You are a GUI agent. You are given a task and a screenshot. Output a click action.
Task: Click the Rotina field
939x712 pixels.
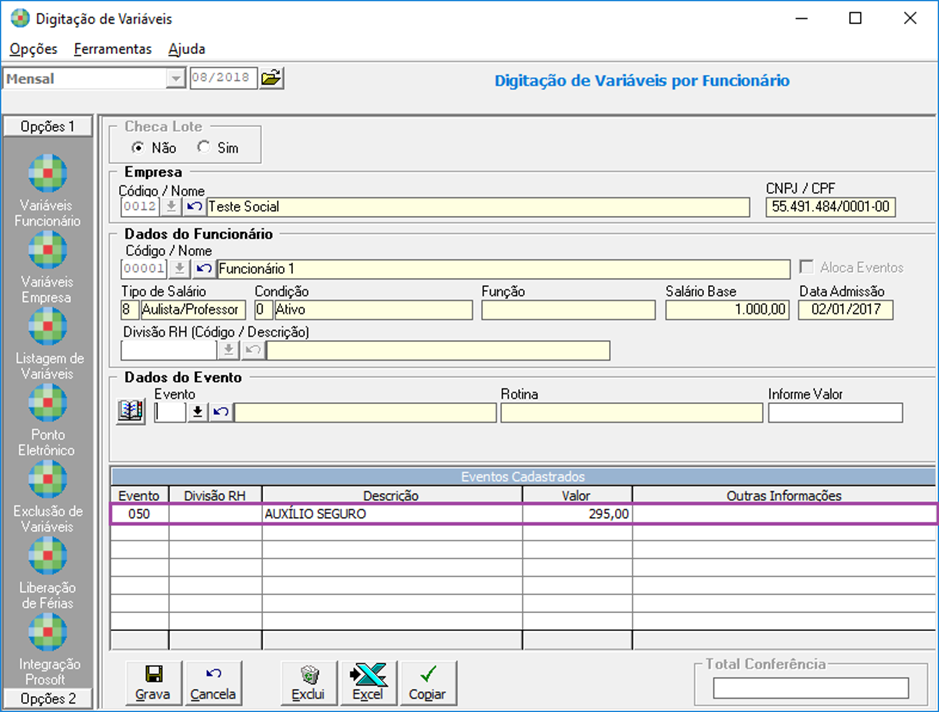click(x=632, y=413)
